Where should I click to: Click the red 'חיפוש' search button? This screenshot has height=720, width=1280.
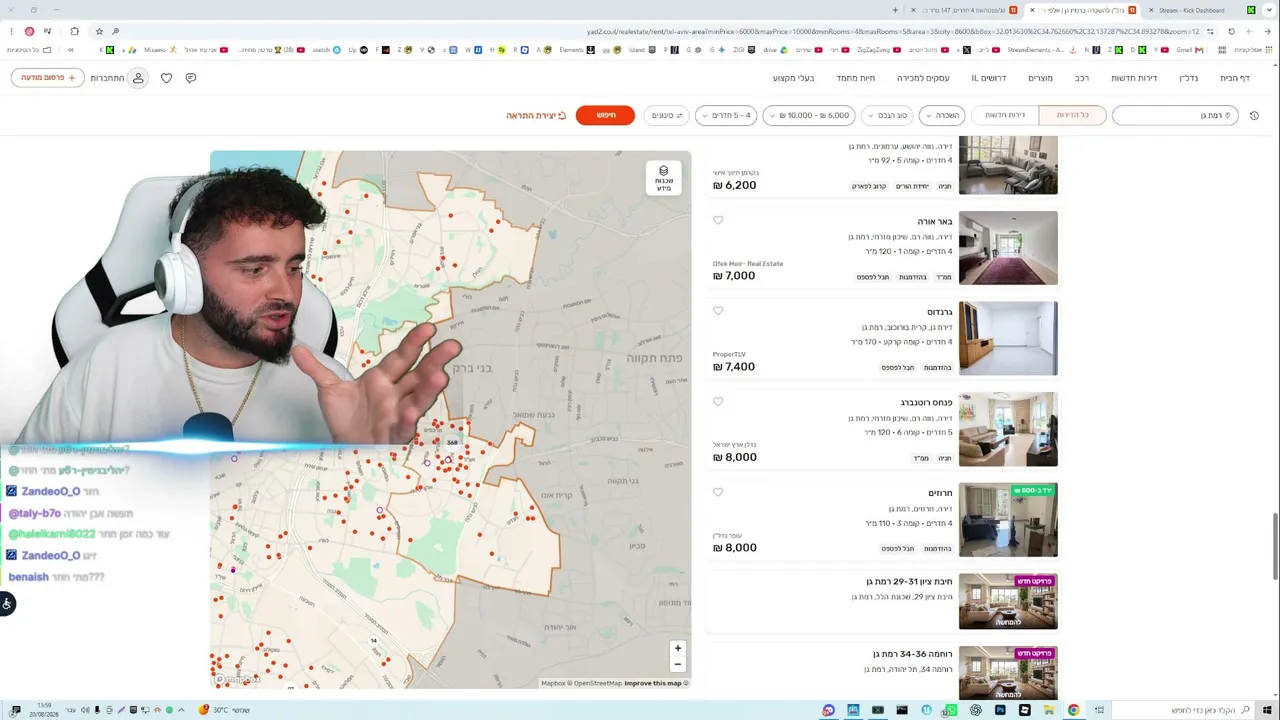[605, 115]
